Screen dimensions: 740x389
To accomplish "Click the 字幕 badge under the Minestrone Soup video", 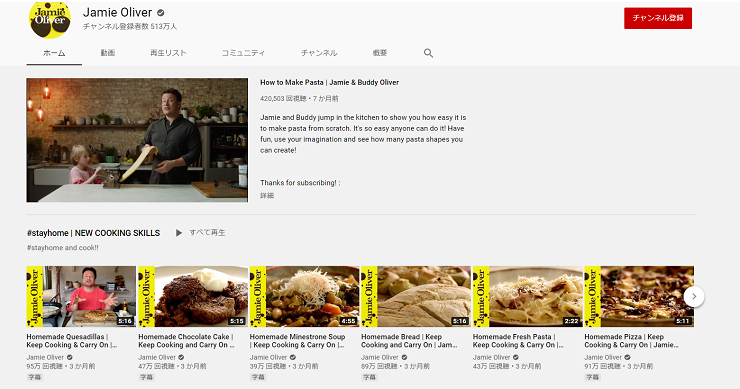I will [x=258, y=377].
